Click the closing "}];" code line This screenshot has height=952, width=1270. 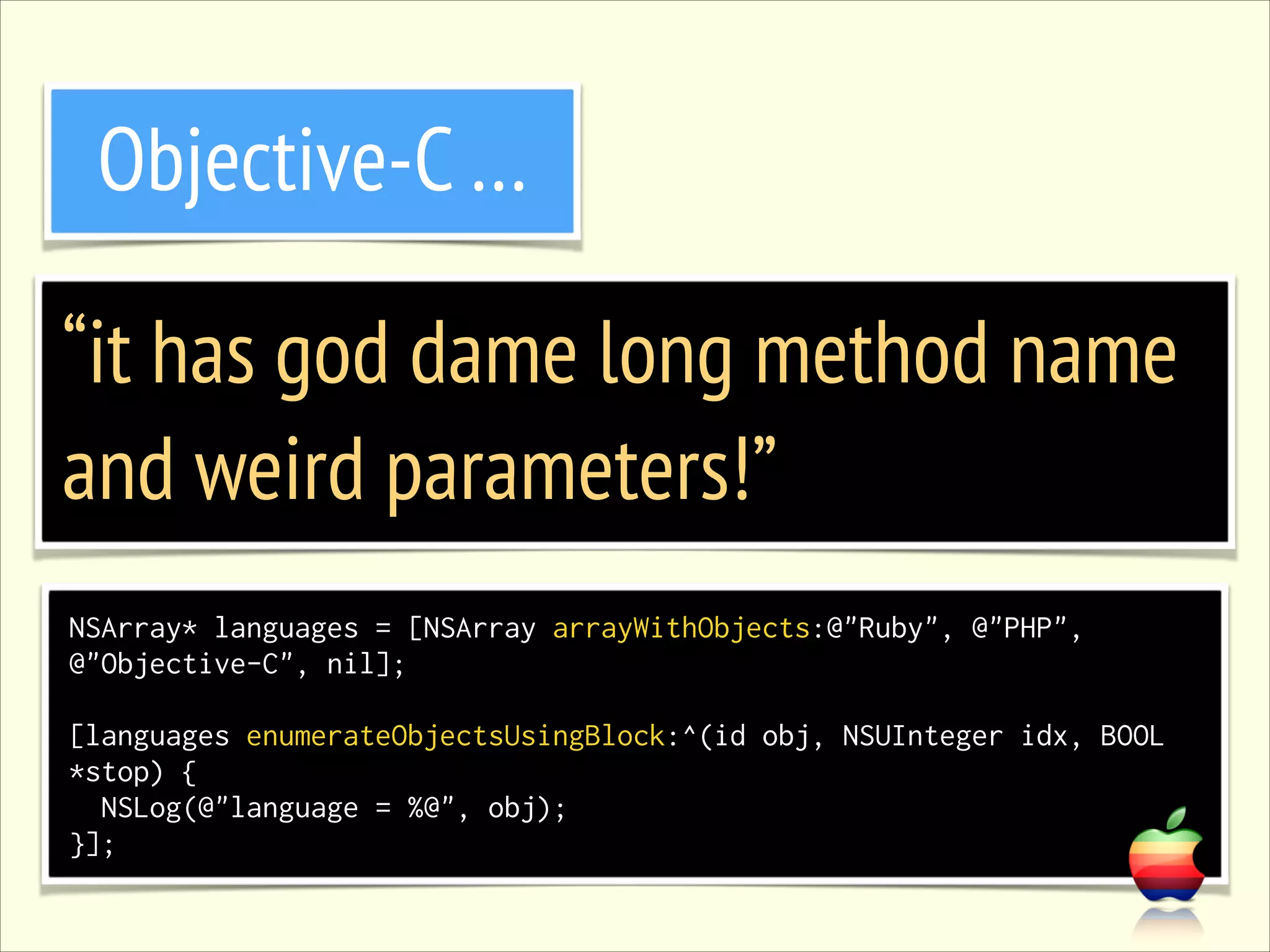(x=92, y=844)
